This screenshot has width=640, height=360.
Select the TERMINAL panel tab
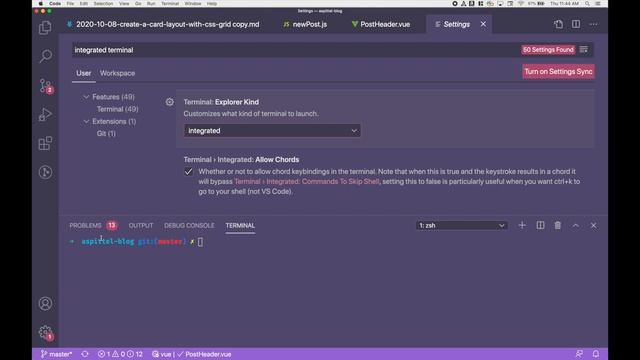240,225
